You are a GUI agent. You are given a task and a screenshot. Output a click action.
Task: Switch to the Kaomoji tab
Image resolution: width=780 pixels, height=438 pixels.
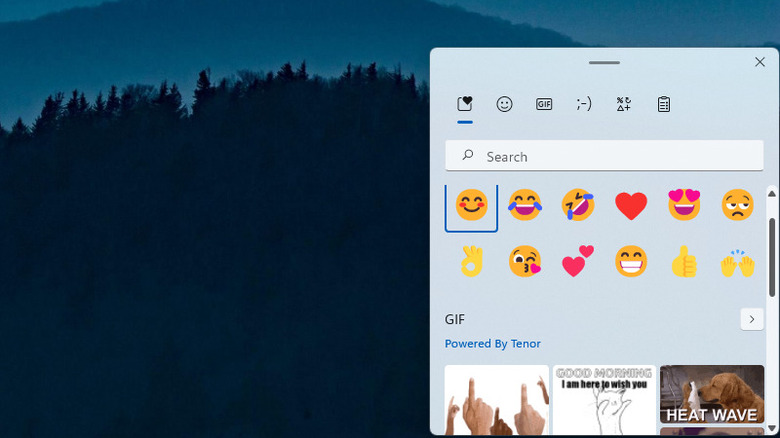pyautogui.click(x=584, y=104)
